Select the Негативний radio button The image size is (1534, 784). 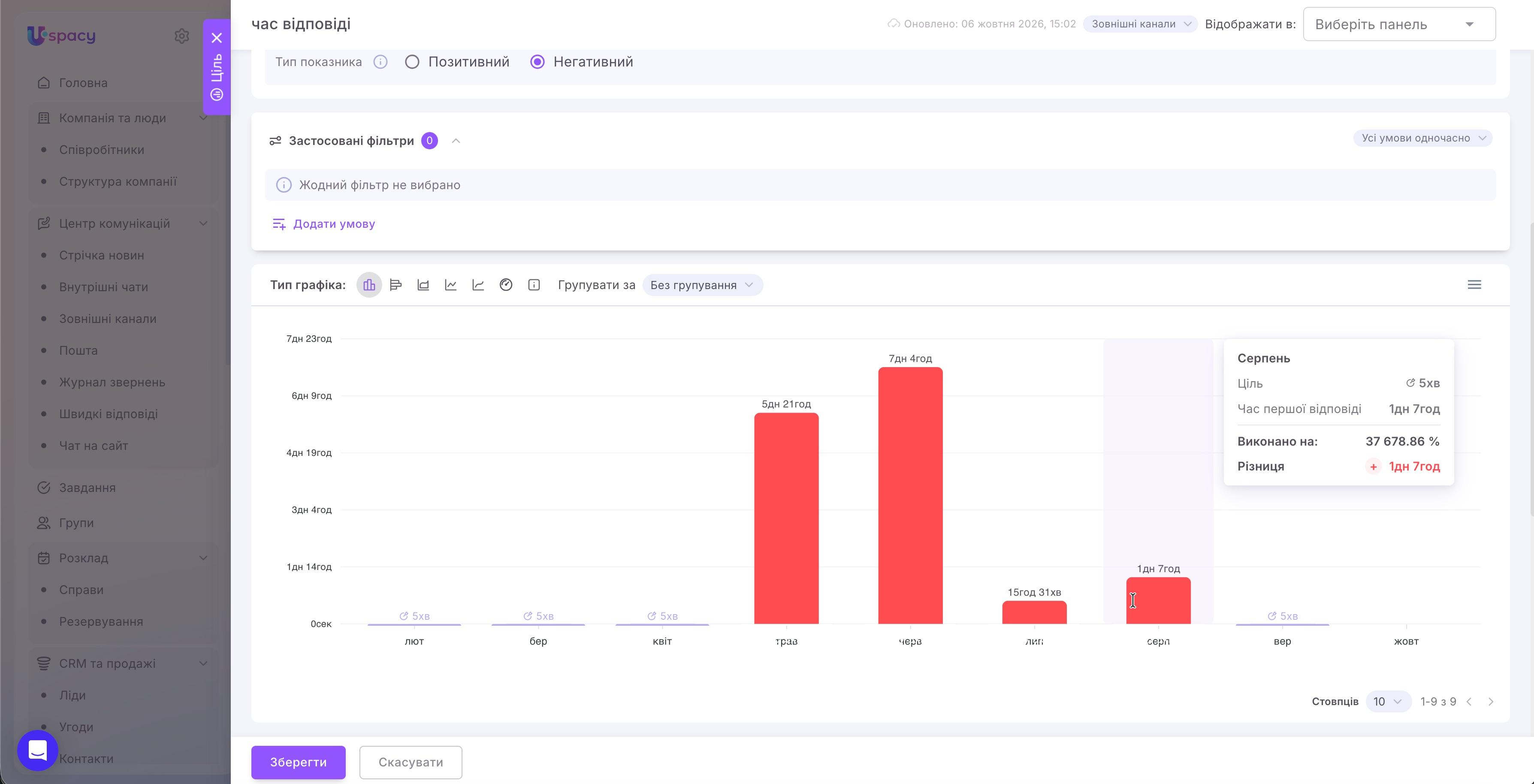coord(537,62)
